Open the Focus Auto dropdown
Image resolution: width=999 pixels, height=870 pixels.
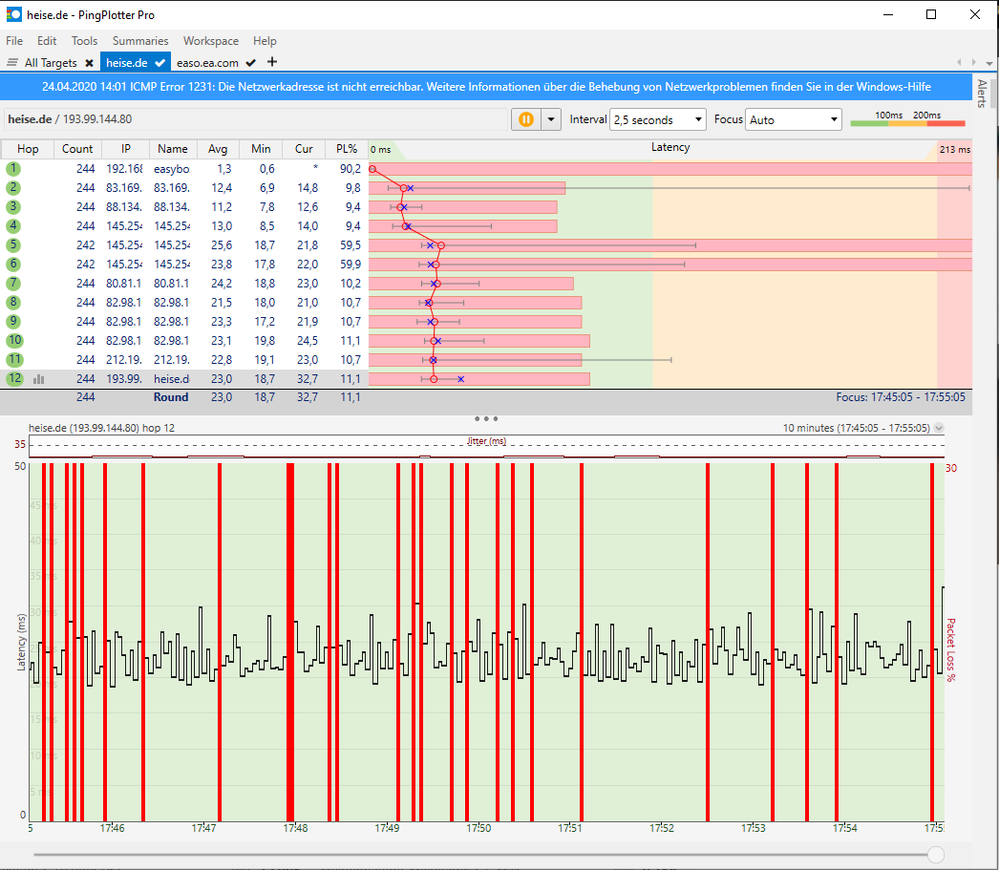click(793, 120)
